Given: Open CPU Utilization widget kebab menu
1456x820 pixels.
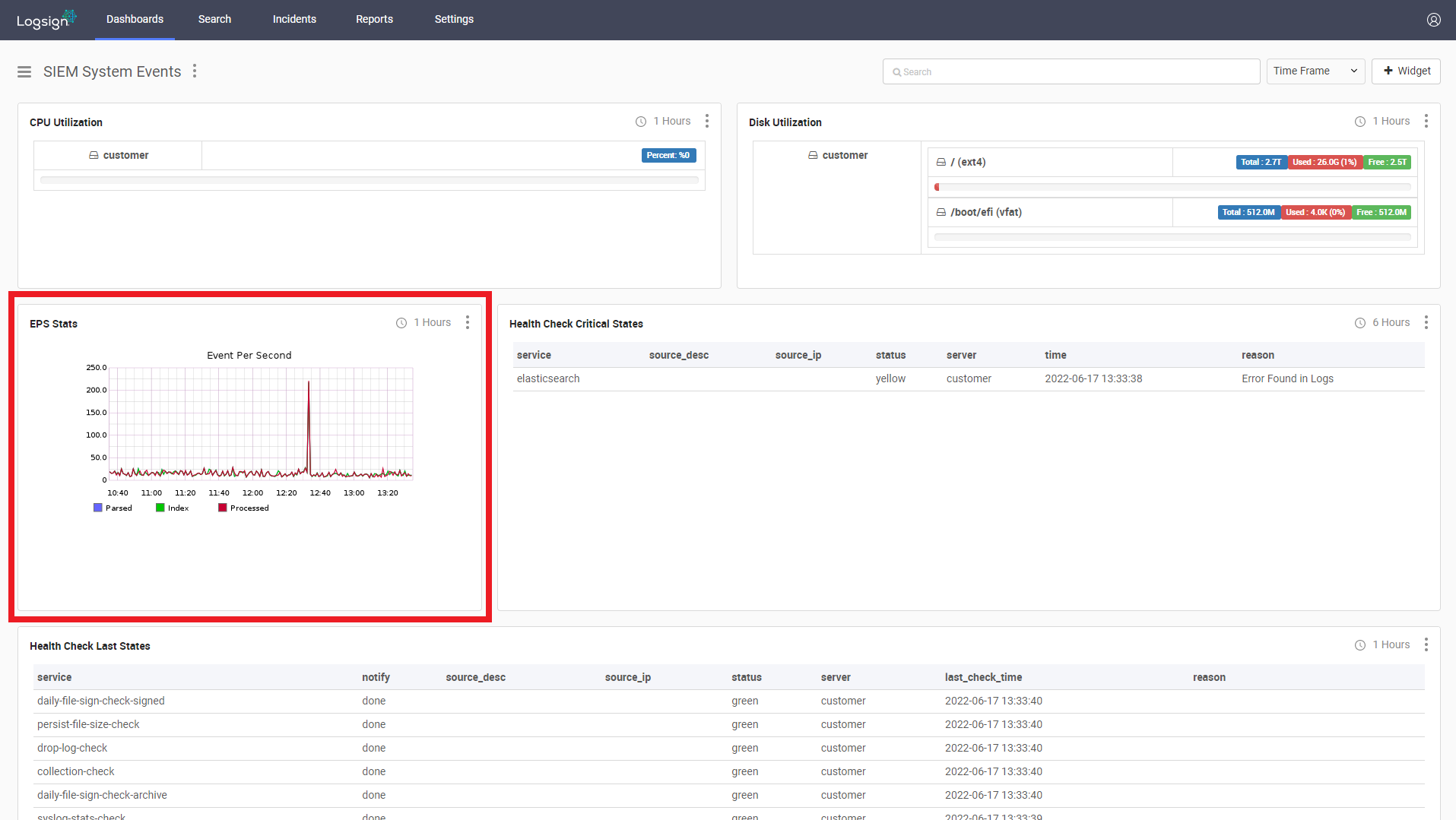Looking at the screenshot, I should [706, 121].
